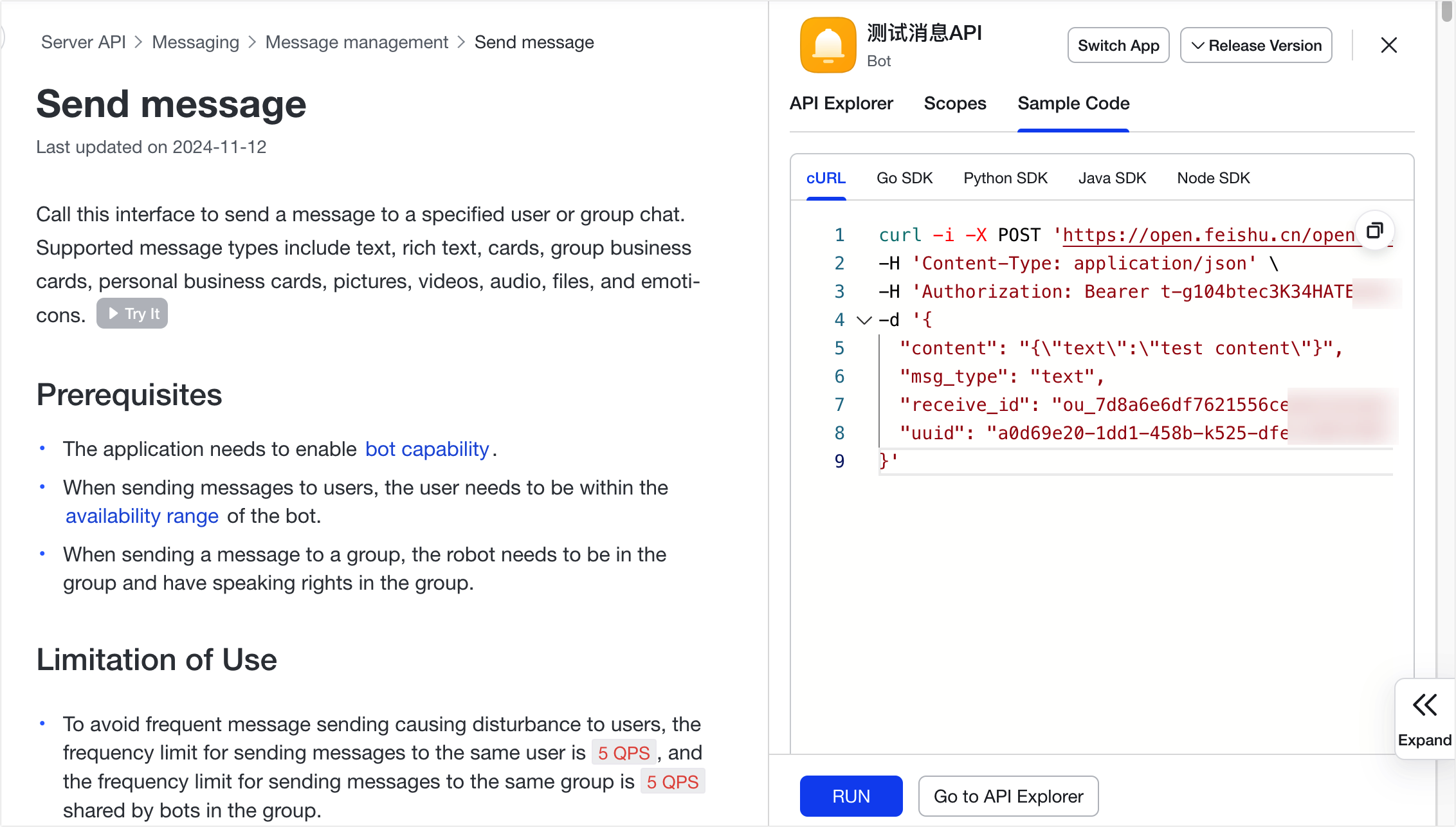Click the copy code icon
The width and height of the screenshot is (1456, 827).
pyautogui.click(x=1374, y=230)
